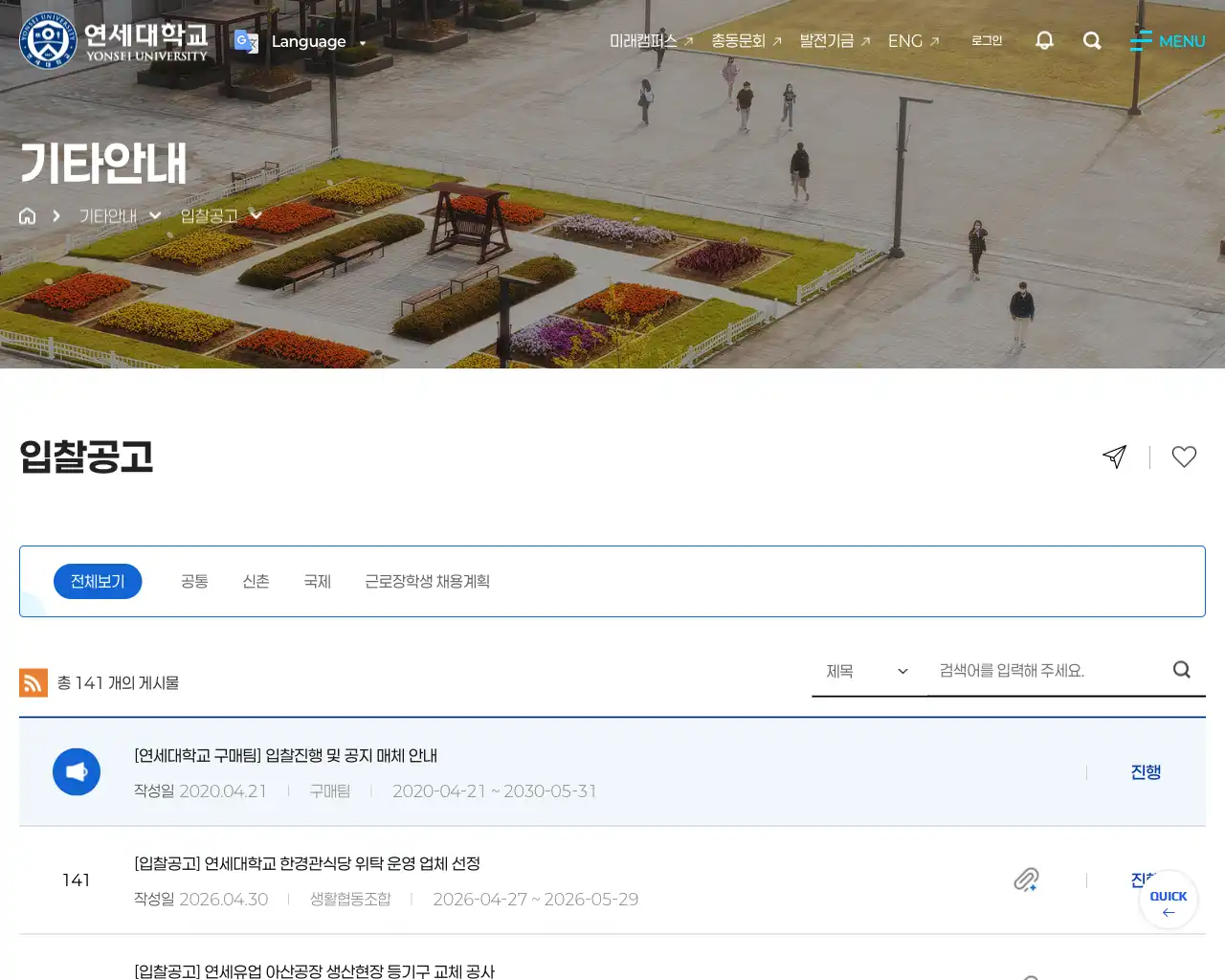Click the 구매팀 department text

click(x=330, y=791)
